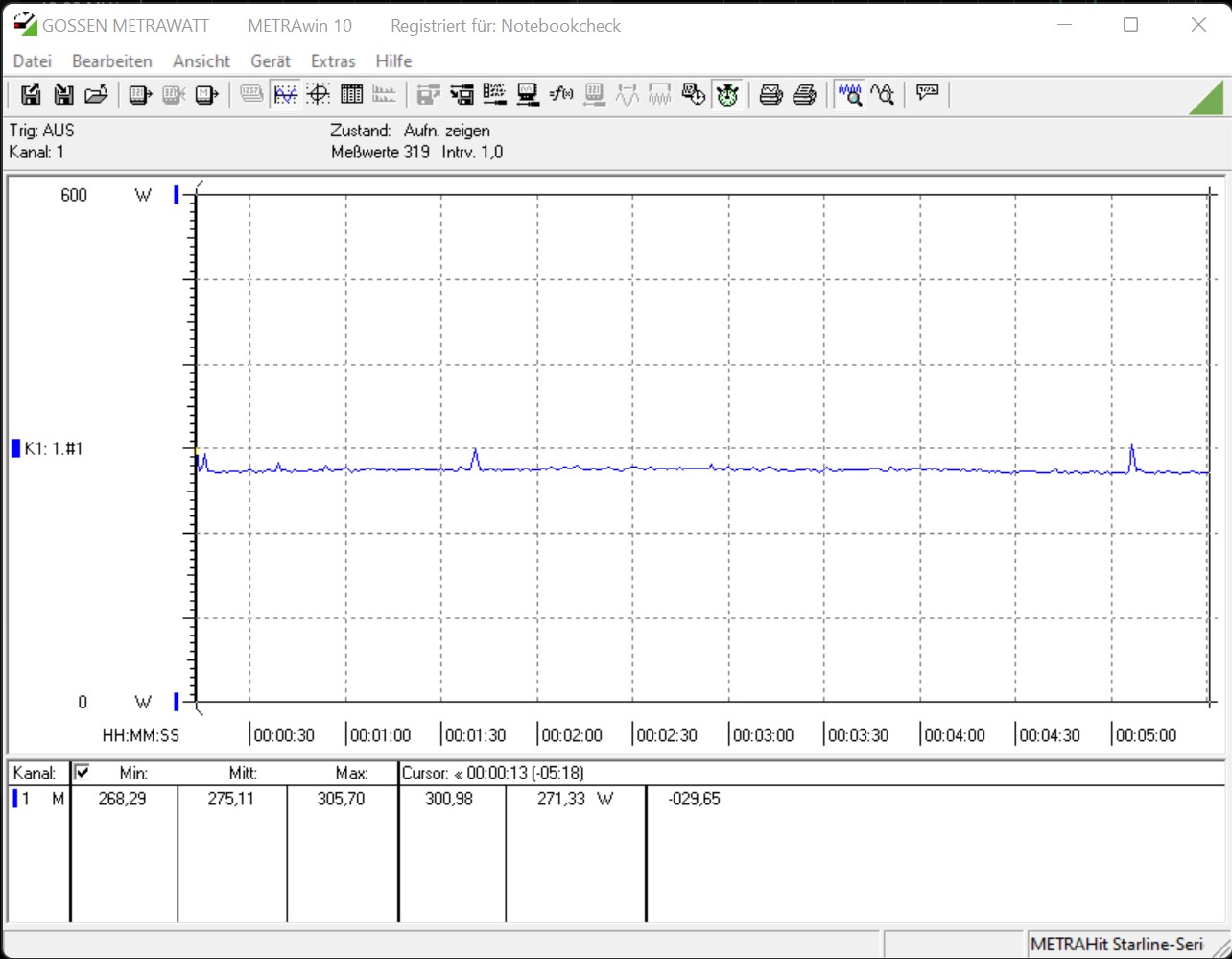Toggle the green stopwatch icon
Viewport: 1232px width, 959px height.
tap(726, 94)
